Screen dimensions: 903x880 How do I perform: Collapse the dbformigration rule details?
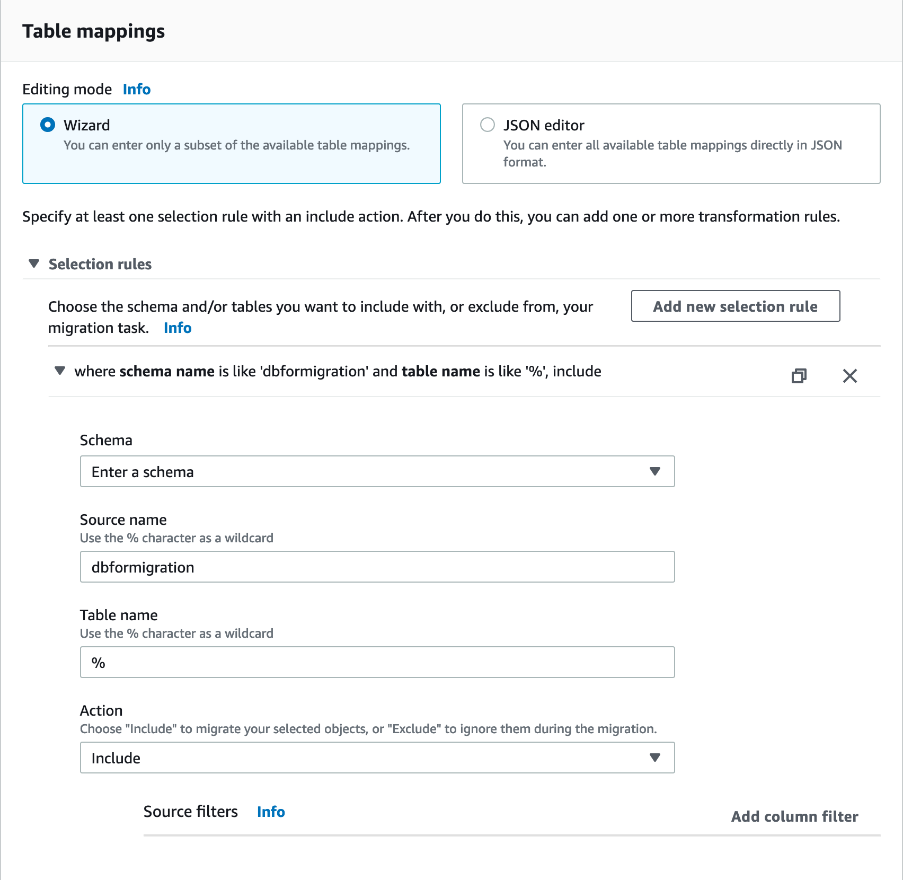tap(59, 371)
